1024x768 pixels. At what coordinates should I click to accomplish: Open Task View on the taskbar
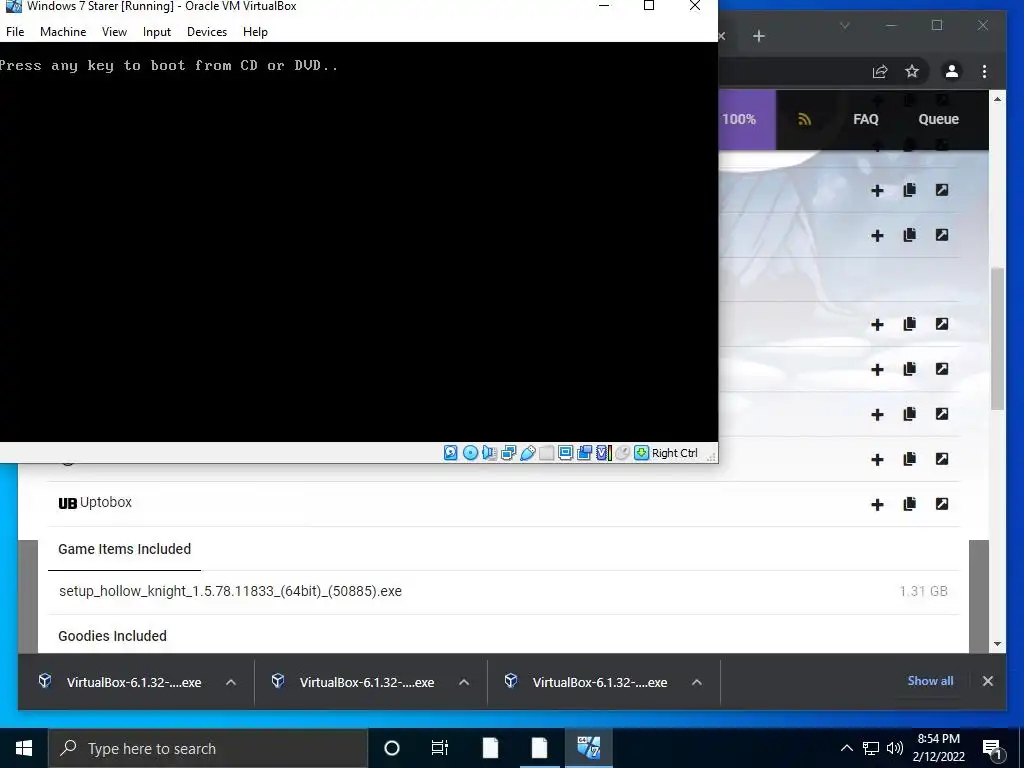click(440, 748)
